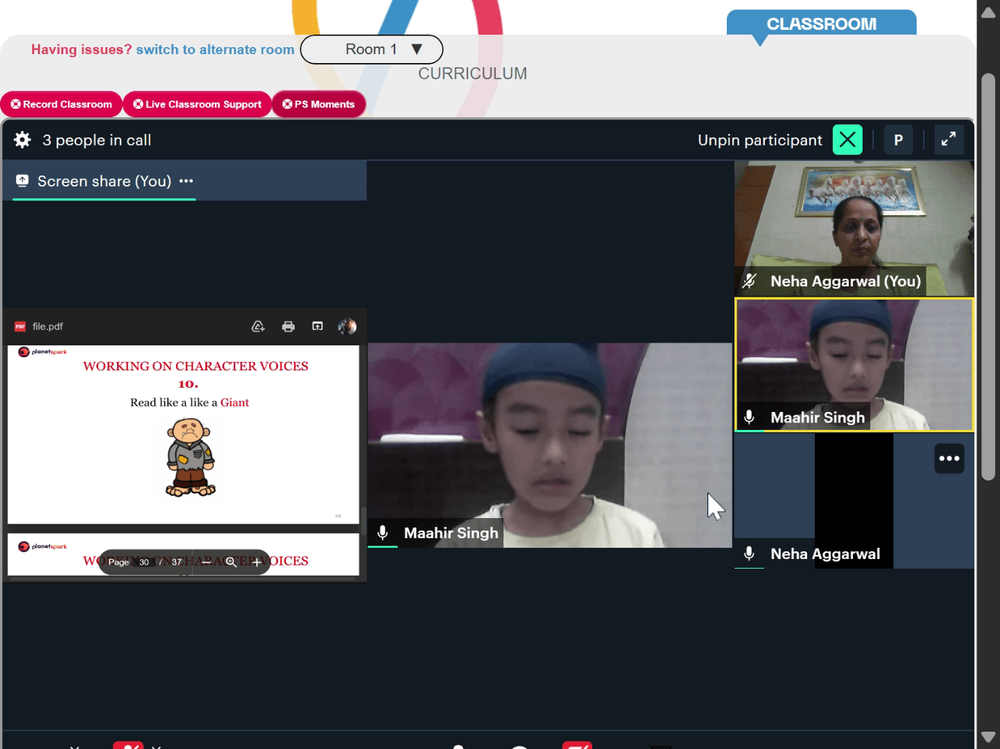Zoom out PDF with minus button
The height and width of the screenshot is (749, 1000).
click(205, 562)
